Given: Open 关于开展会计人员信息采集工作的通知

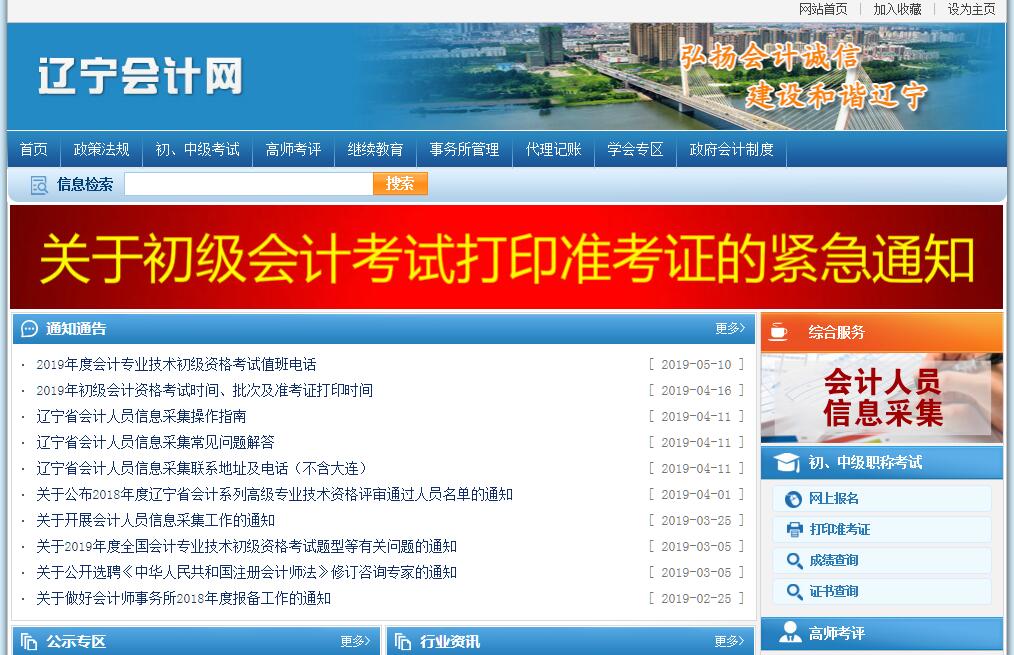Looking at the screenshot, I should (x=155, y=521).
